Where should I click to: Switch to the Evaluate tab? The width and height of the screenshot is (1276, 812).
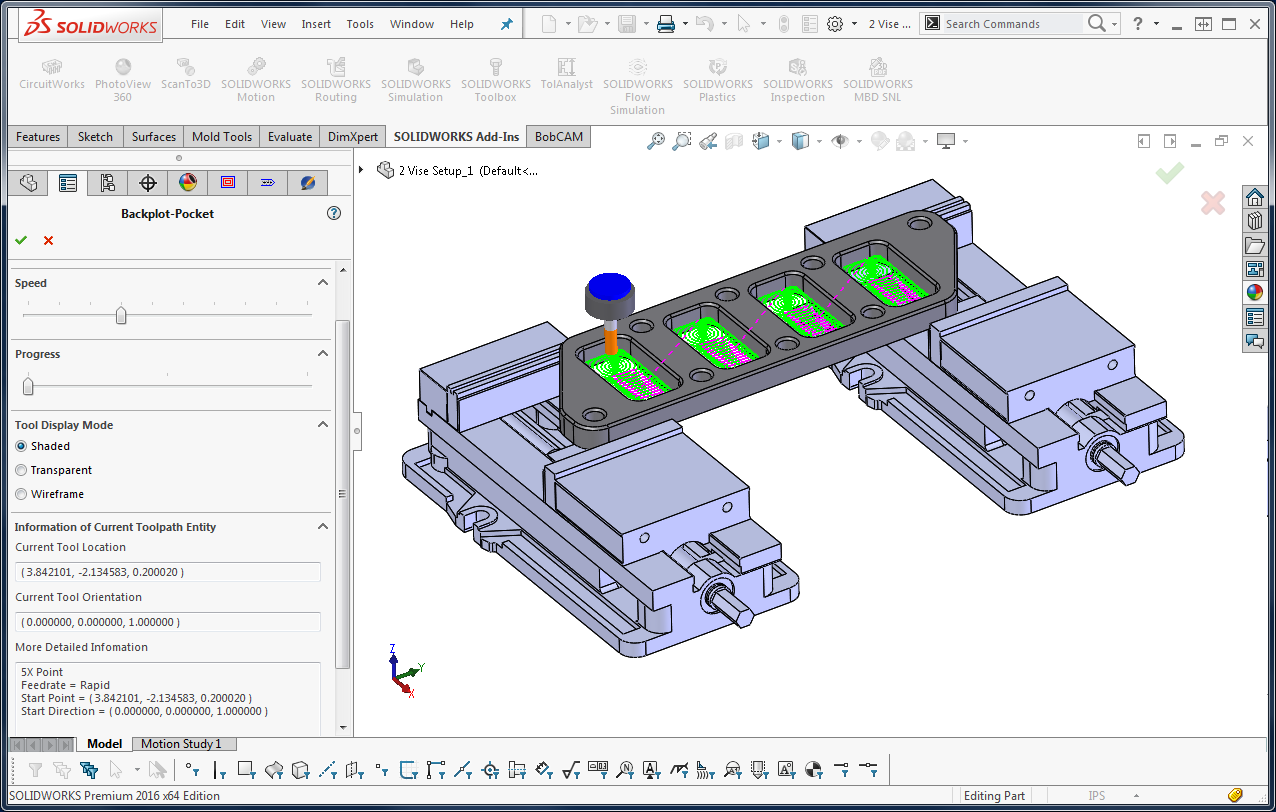pyautogui.click(x=290, y=137)
